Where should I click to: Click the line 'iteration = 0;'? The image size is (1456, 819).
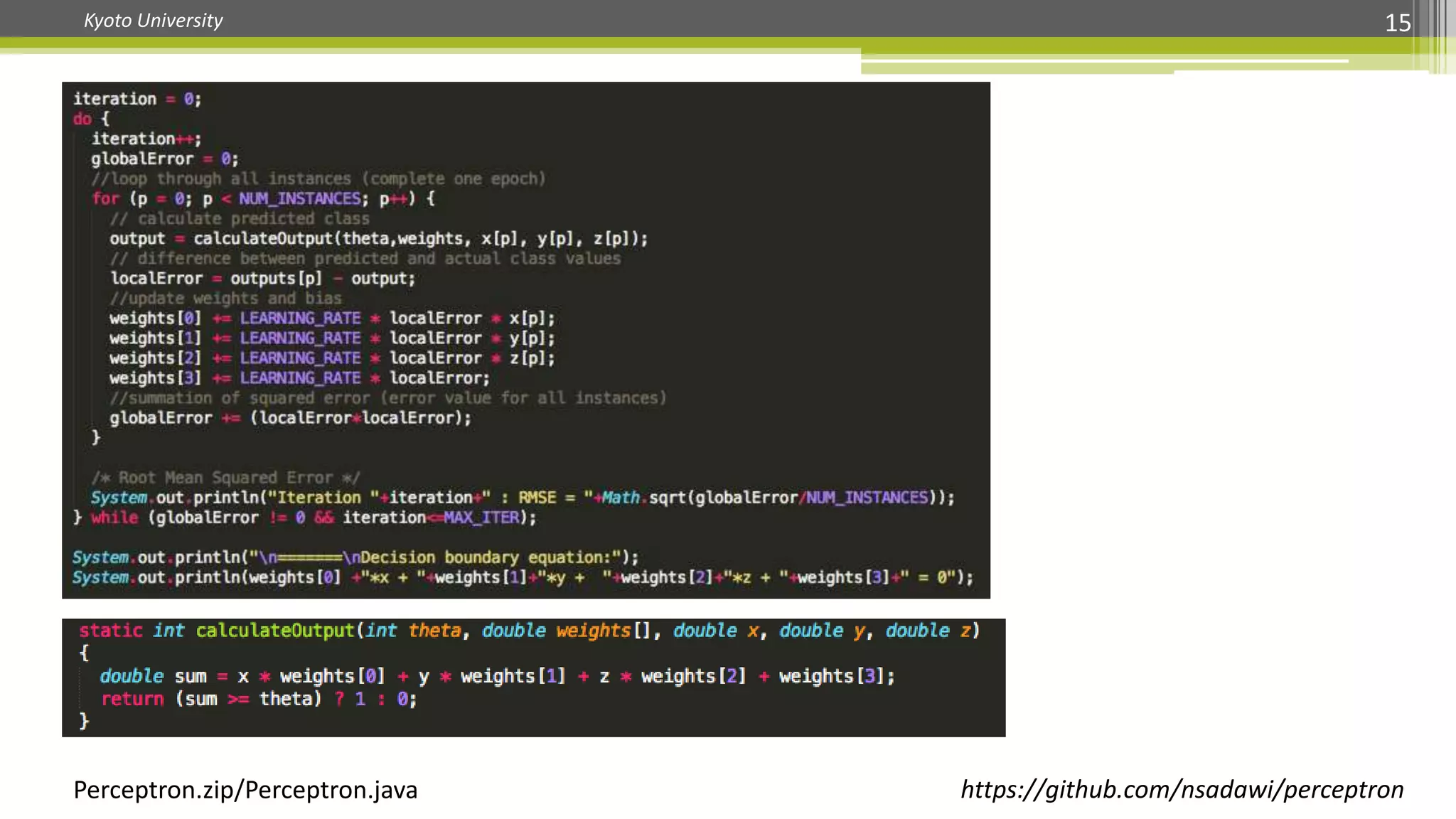click(137, 99)
